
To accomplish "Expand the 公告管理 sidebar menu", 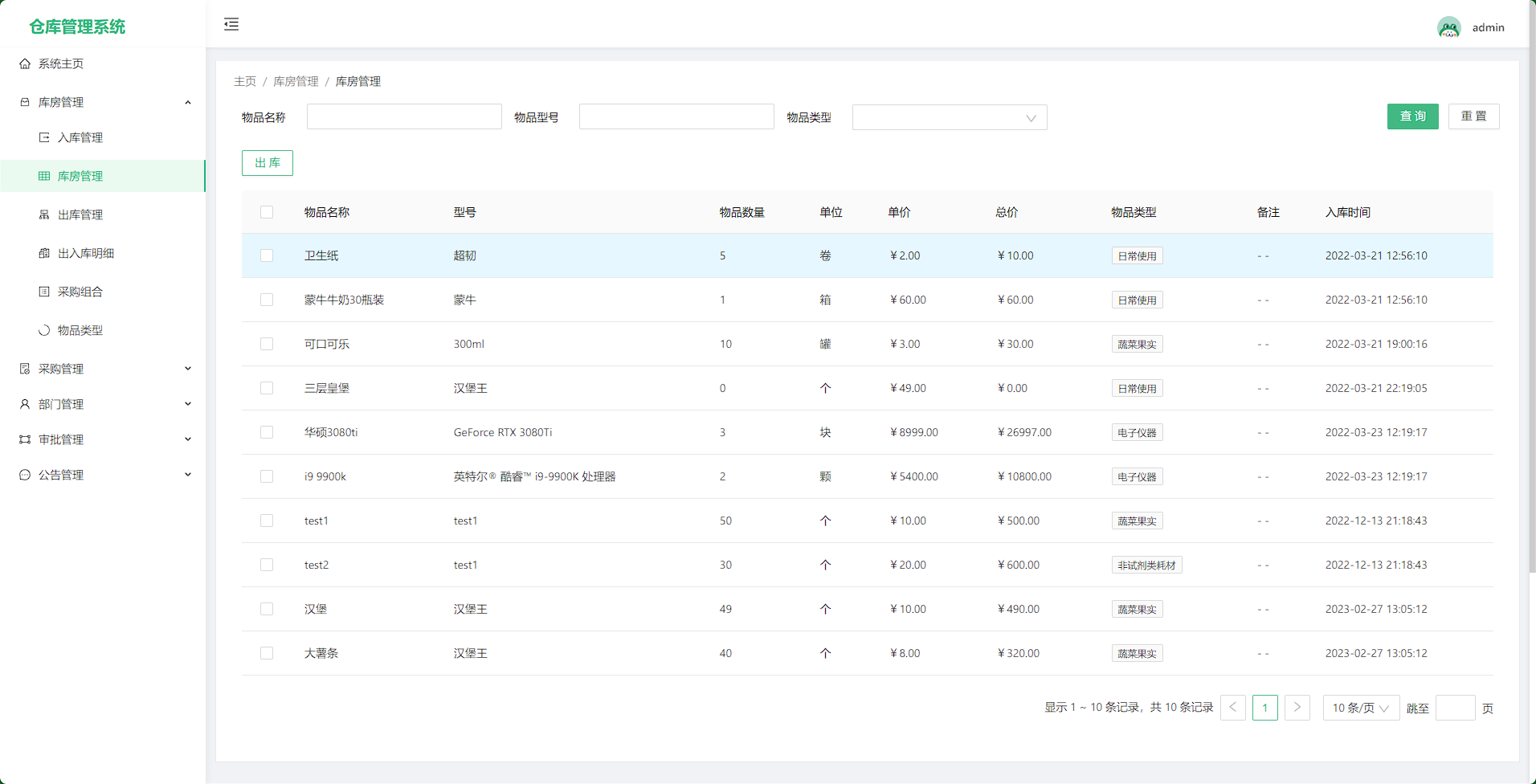I will point(188,475).
